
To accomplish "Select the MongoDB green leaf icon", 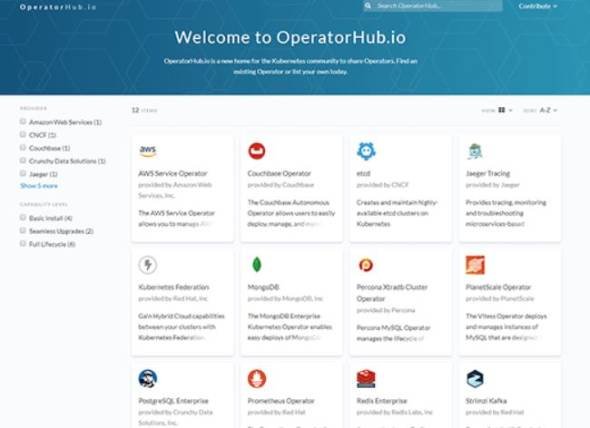I will pos(257,265).
